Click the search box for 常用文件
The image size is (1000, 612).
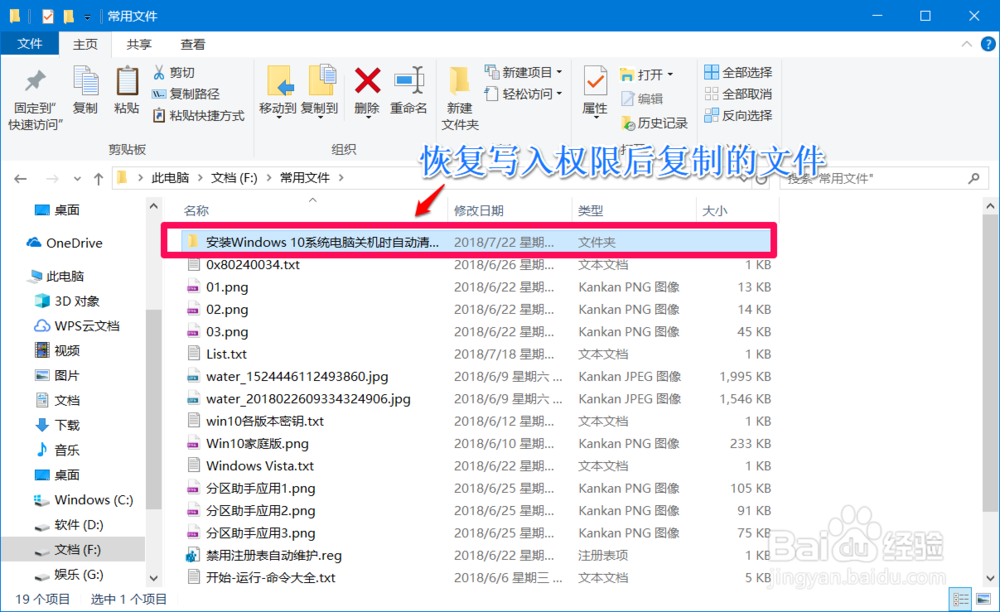coord(883,178)
